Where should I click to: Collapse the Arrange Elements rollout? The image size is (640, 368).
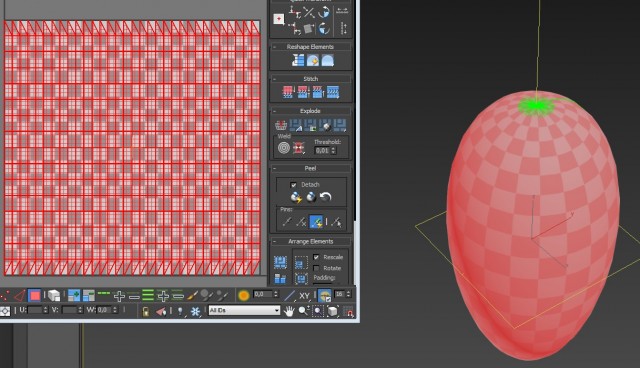tap(274, 242)
